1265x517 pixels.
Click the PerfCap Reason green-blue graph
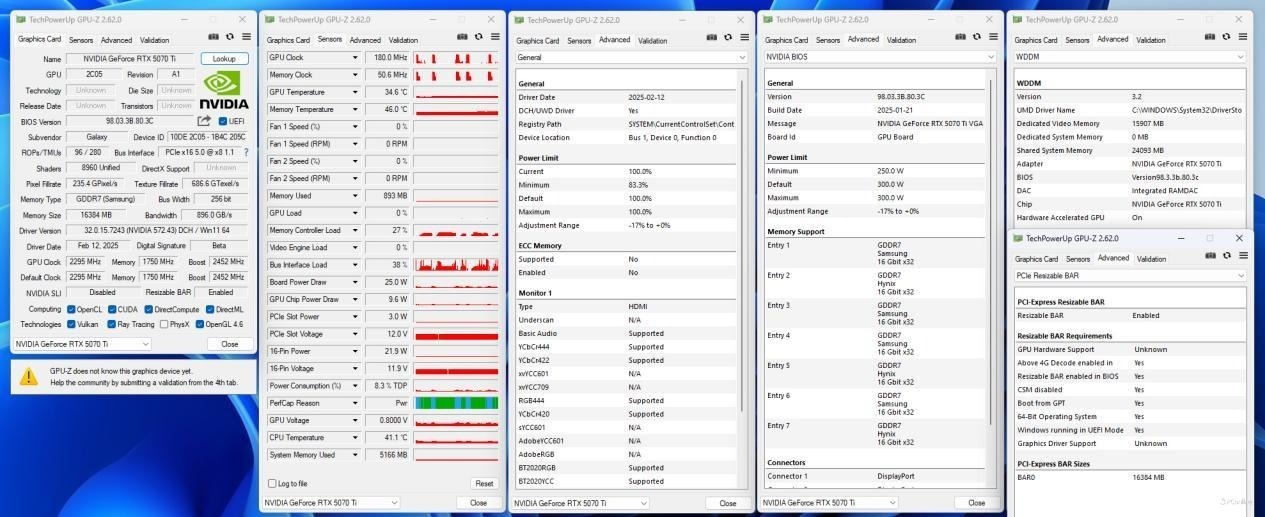pyautogui.click(x=456, y=403)
